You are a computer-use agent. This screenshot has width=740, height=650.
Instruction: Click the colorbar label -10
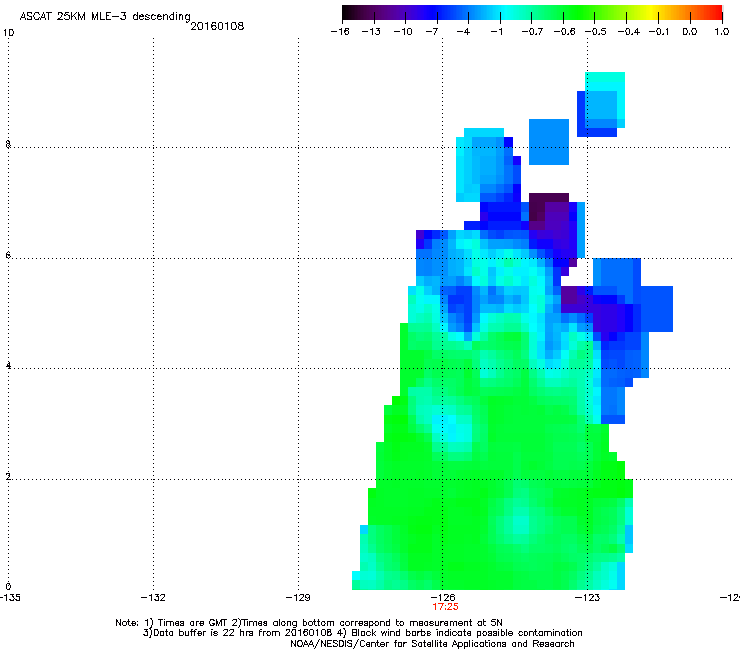[x=403, y=32]
